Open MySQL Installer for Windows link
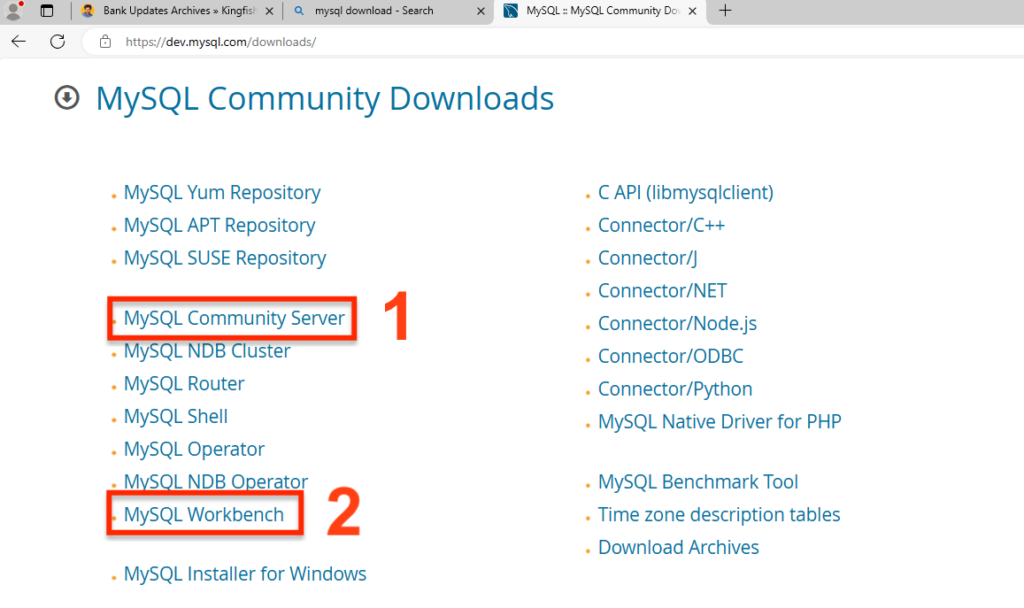Image resolution: width=1024 pixels, height=608 pixels. 245,573
